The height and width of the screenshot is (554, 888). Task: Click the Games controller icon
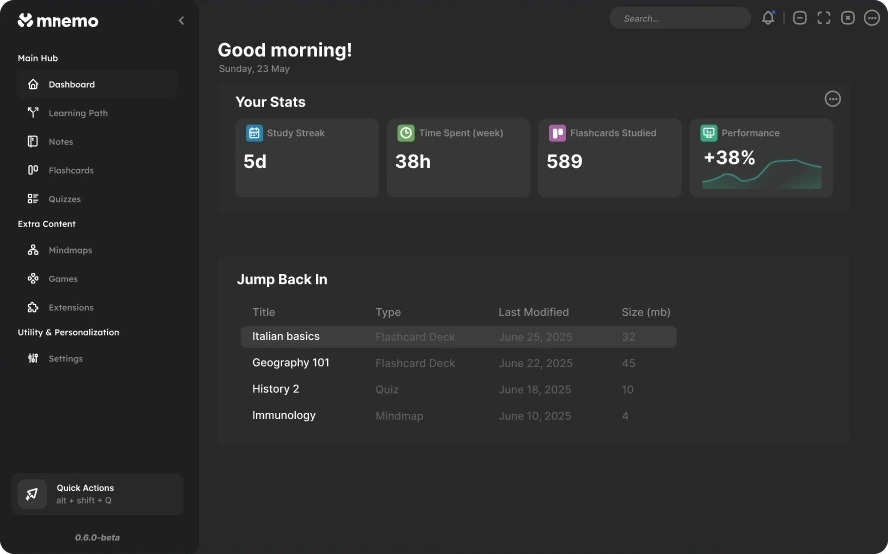pyautogui.click(x=33, y=279)
